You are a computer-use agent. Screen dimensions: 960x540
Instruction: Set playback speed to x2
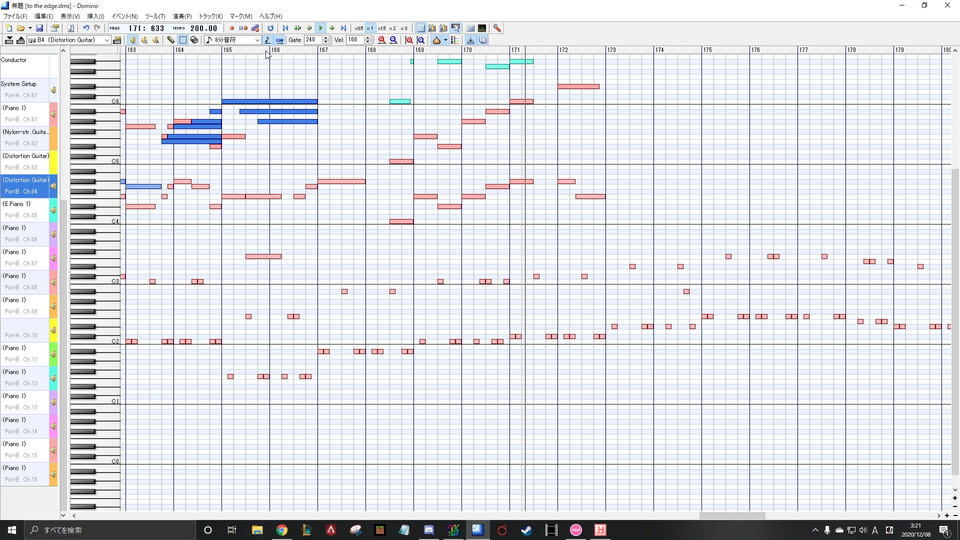(x=392, y=28)
